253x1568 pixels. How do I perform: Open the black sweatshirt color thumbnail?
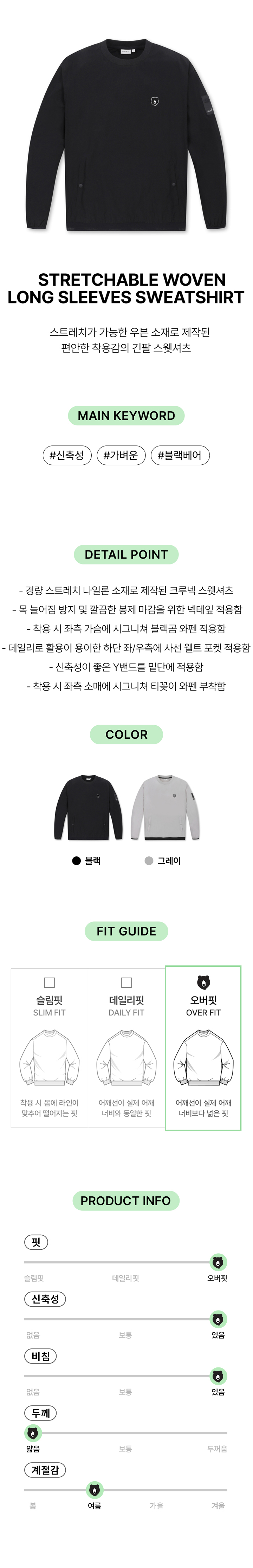click(x=90, y=808)
